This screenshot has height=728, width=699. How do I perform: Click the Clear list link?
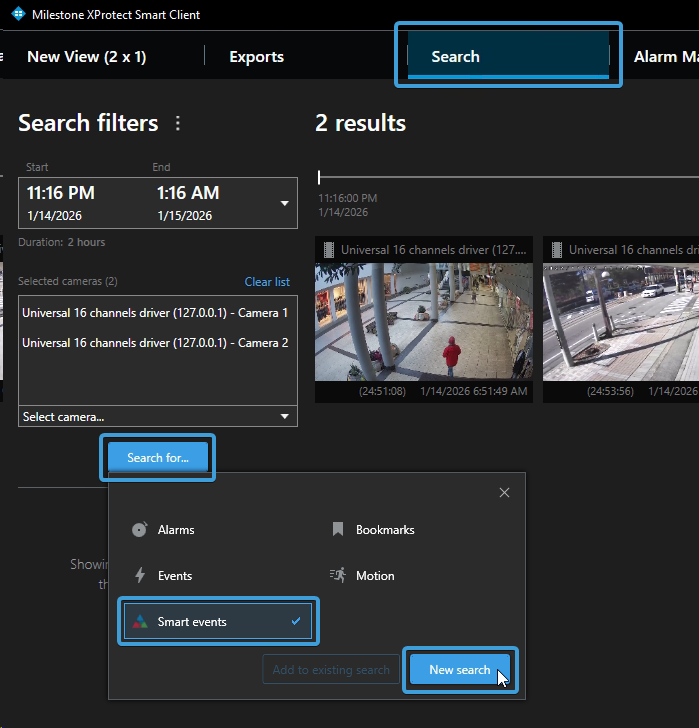pos(267,282)
